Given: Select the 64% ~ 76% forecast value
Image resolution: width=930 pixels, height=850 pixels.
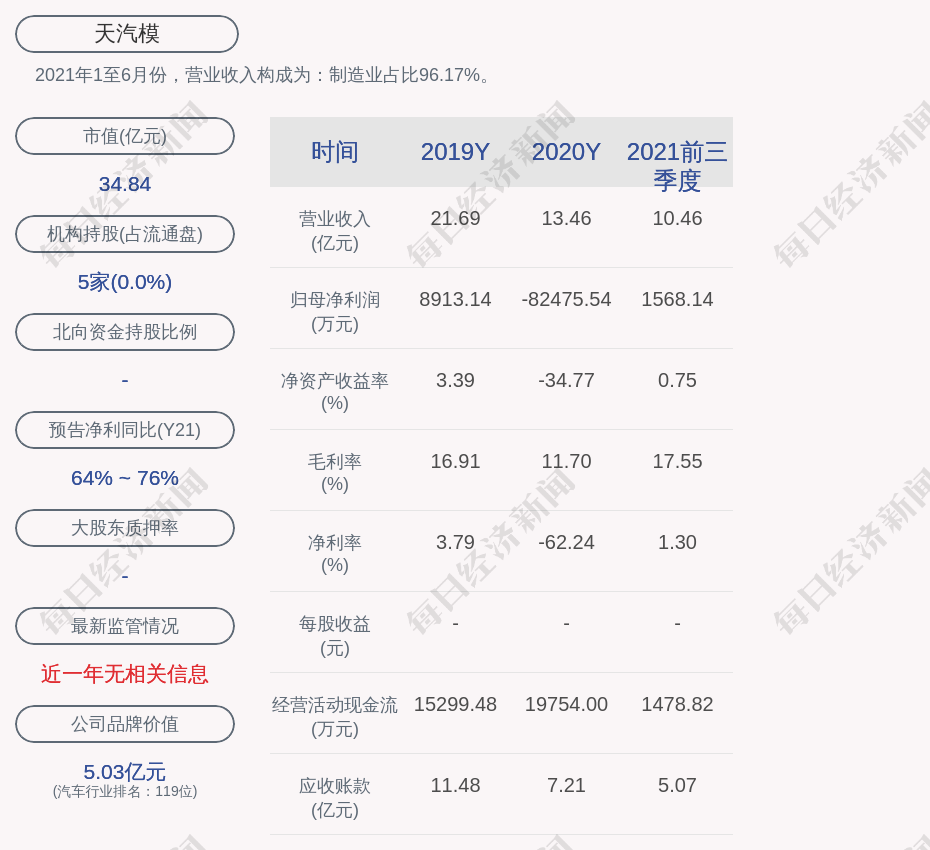Looking at the screenshot, I should 125,478.
